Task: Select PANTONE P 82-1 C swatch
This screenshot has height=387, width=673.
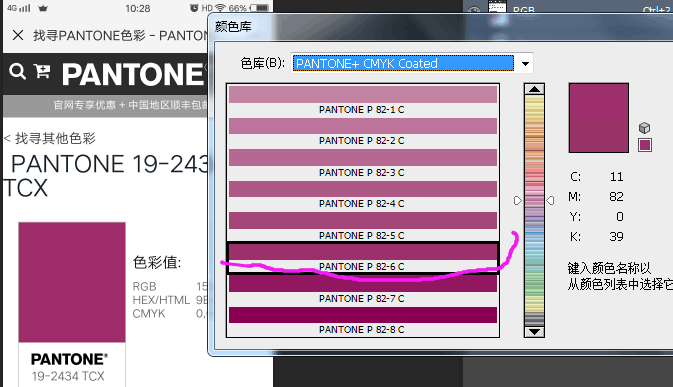Action: pos(363,100)
